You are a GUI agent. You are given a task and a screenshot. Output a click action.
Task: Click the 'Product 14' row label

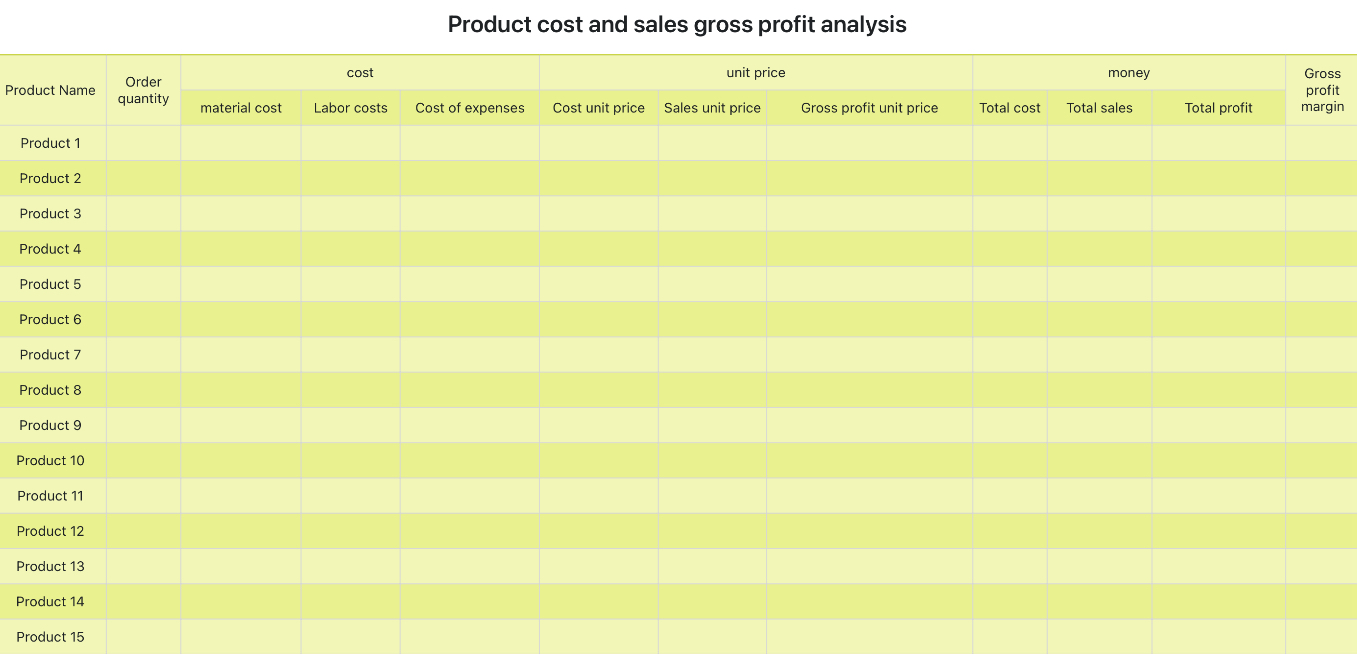point(51,601)
